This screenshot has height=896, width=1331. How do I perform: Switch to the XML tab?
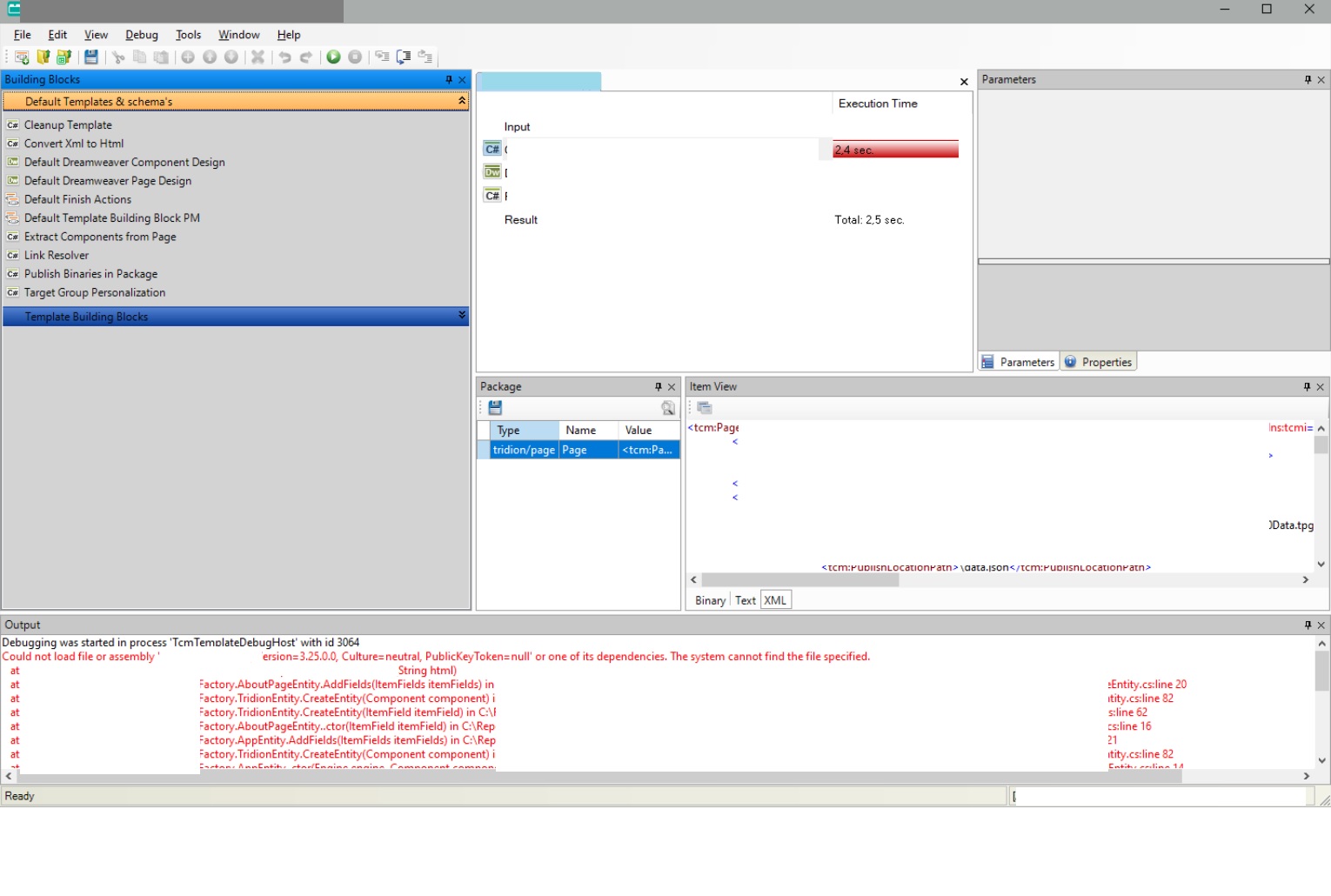(x=775, y=600)
